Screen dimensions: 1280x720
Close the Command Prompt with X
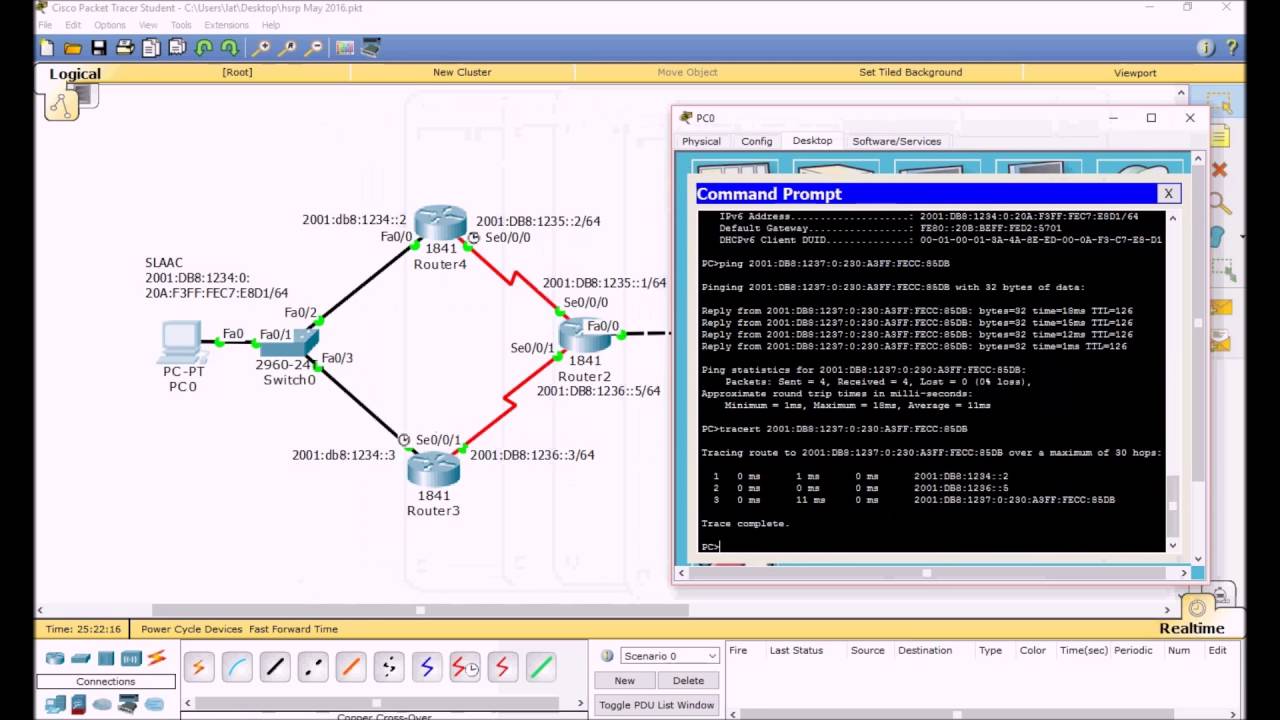(1167, 194)
